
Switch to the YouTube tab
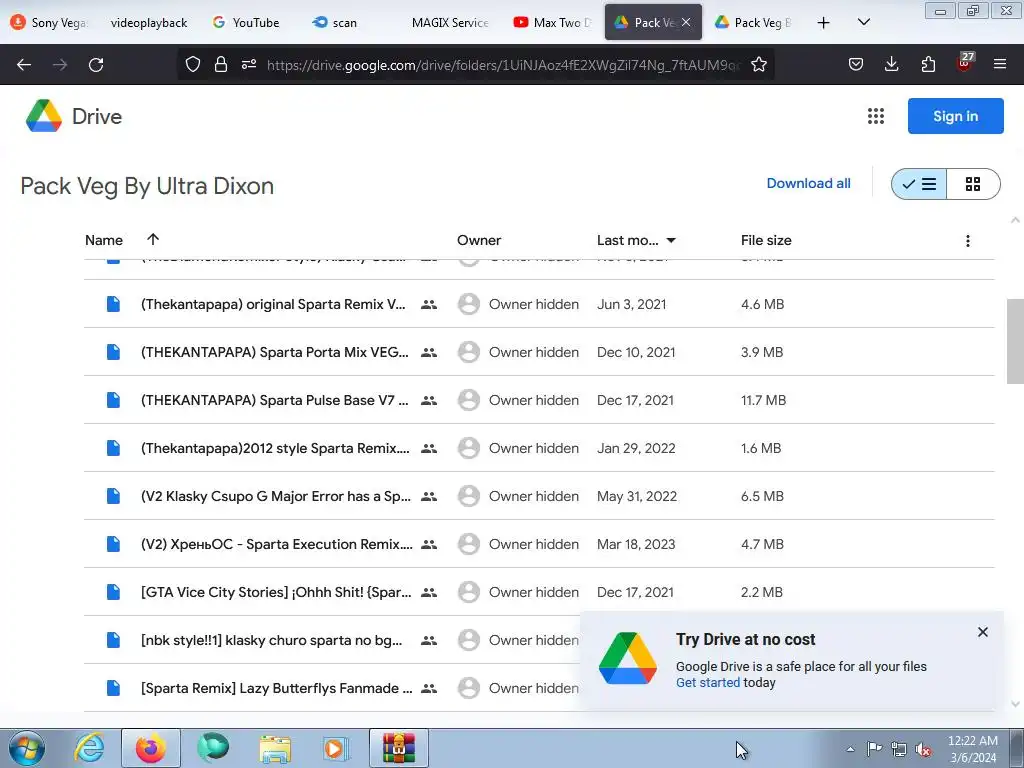(246, 22)
